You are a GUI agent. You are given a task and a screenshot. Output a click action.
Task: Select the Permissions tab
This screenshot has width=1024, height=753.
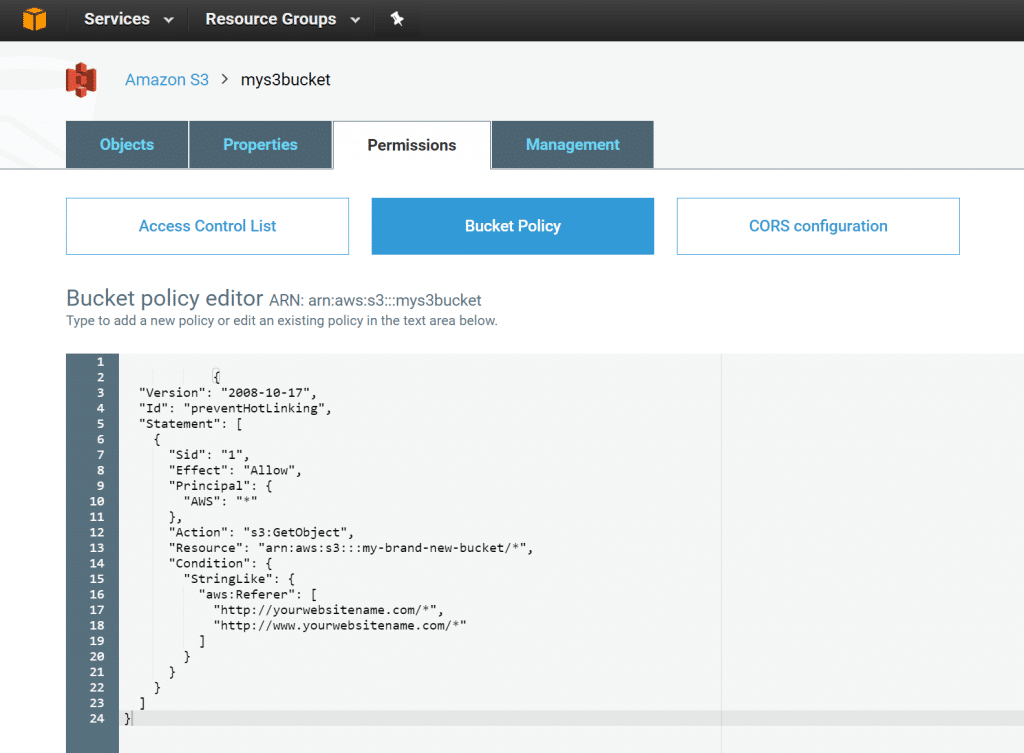pos(411,144)
